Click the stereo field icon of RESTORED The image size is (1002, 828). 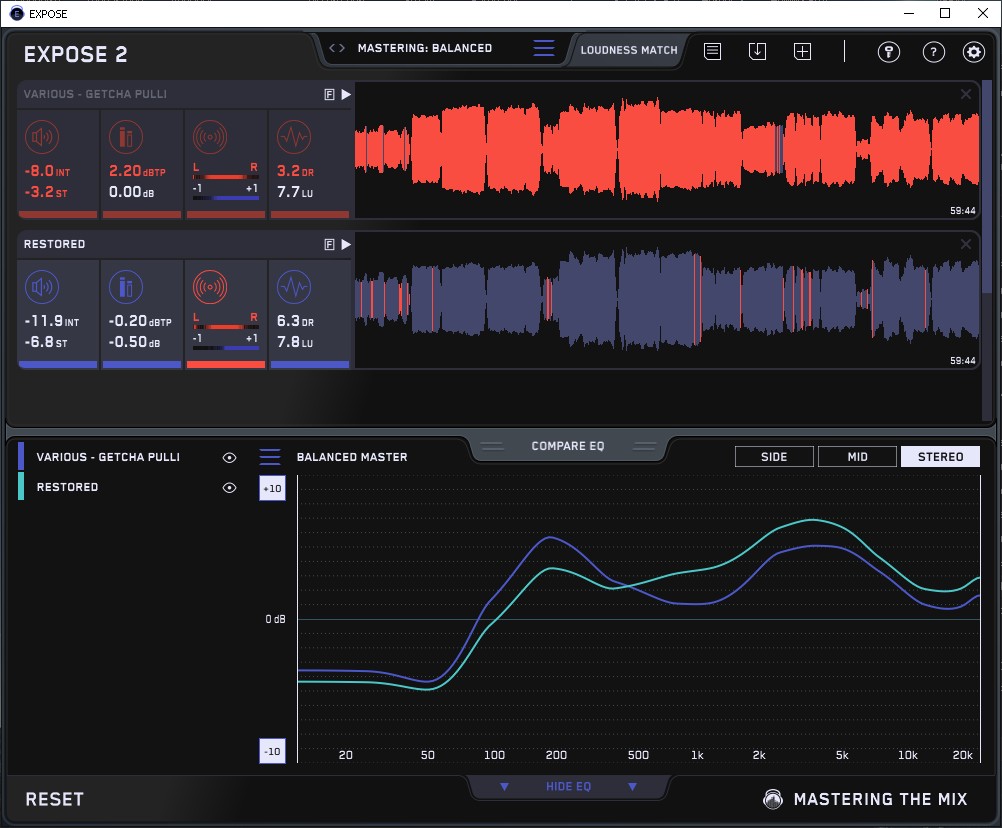[209, 288]
